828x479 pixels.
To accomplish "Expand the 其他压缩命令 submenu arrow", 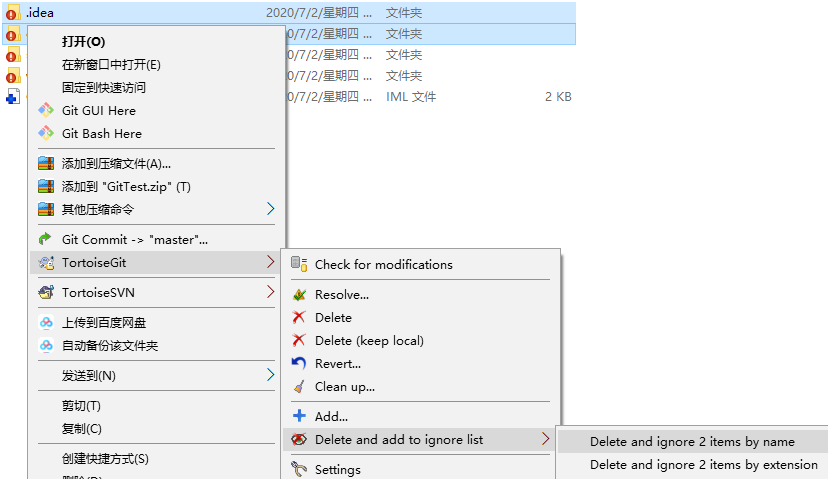I will tap(270, 209).
